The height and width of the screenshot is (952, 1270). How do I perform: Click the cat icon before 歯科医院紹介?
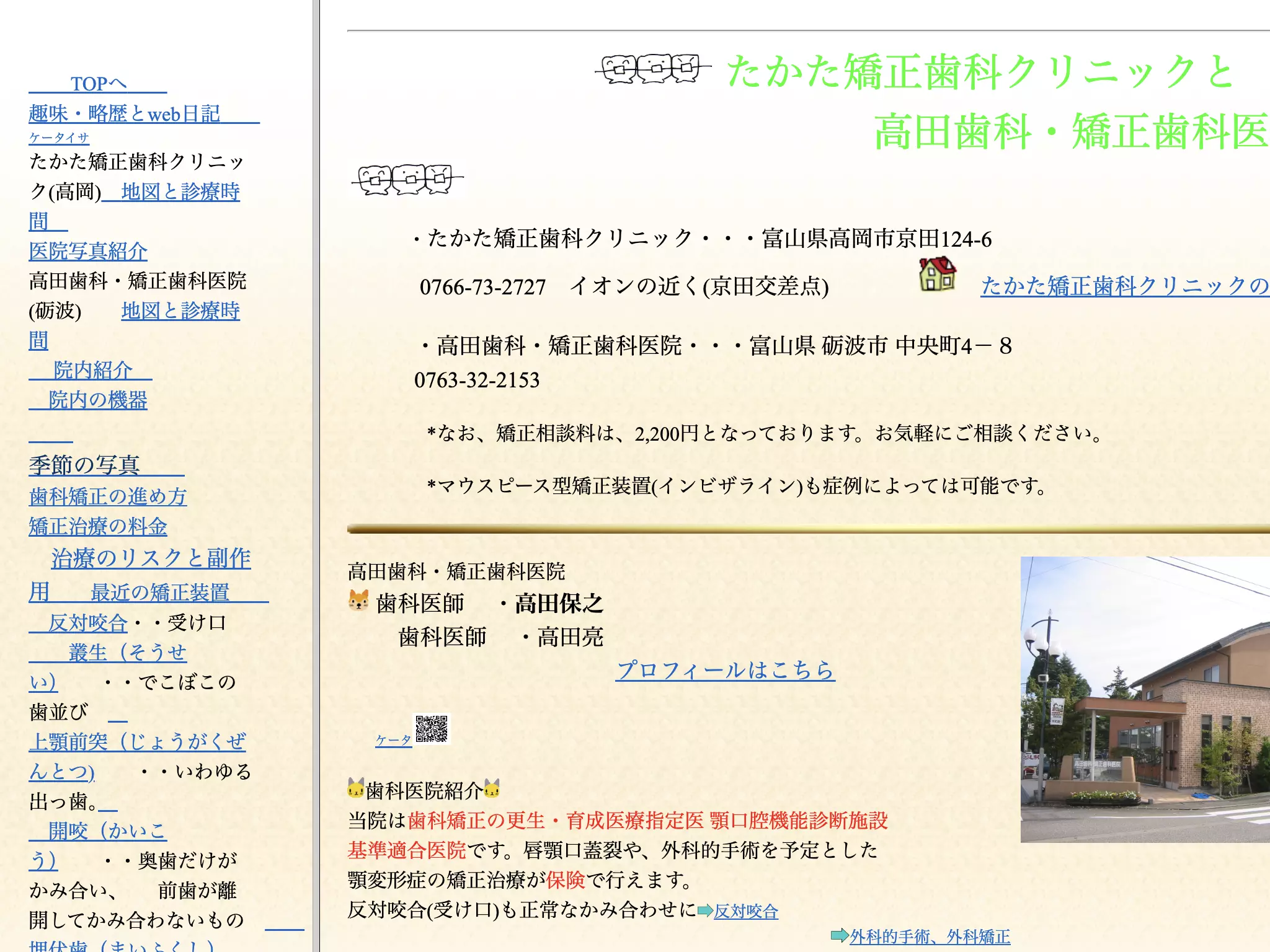[356, 788]
